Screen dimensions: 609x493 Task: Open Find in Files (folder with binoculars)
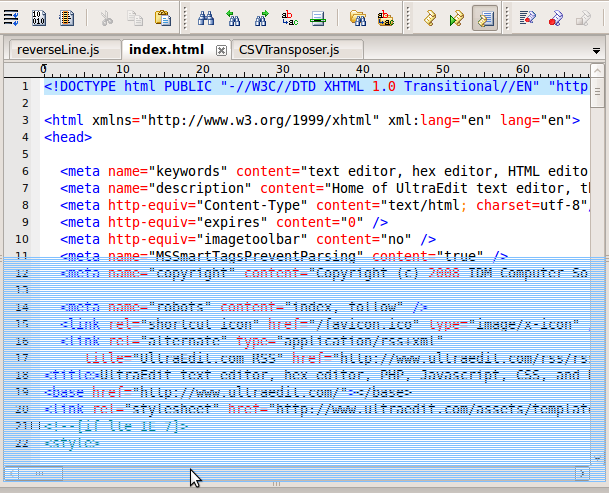click(x=357, y=18)
